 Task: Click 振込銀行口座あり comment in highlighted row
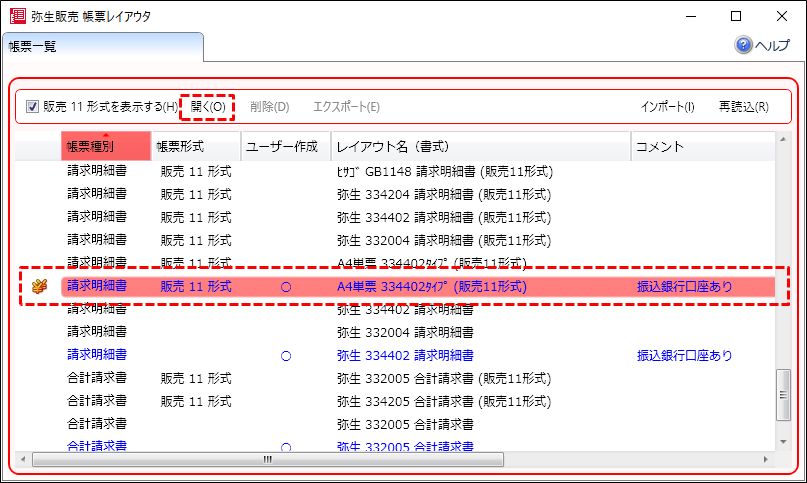pyautogui.click(x=685, y=286)
